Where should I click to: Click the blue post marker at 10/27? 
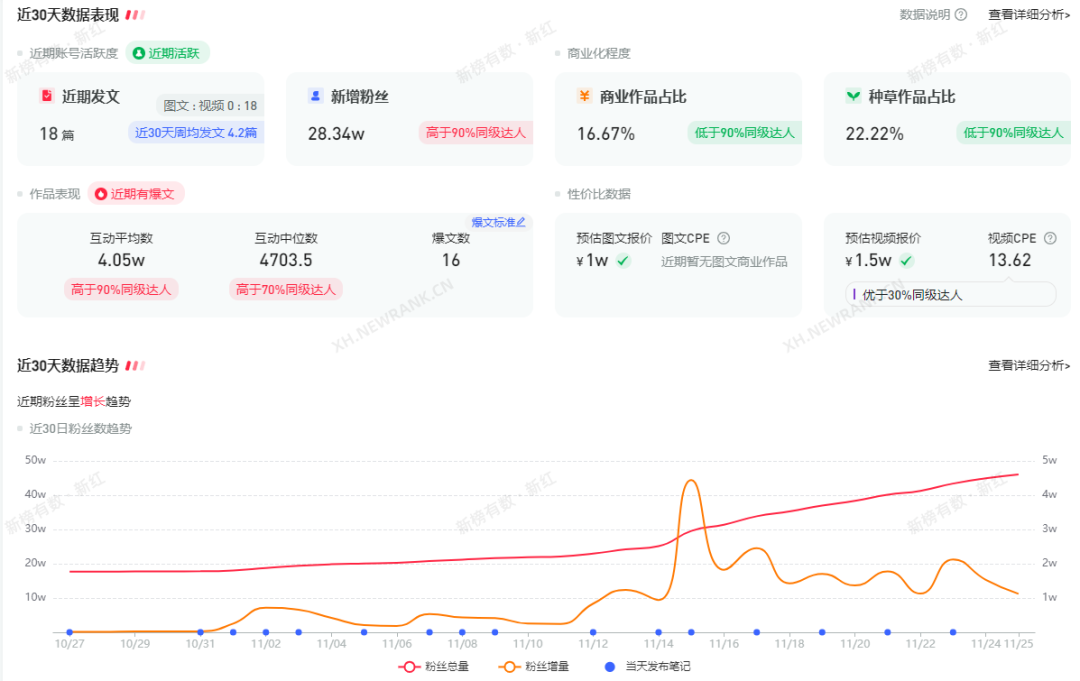[69, 632]
